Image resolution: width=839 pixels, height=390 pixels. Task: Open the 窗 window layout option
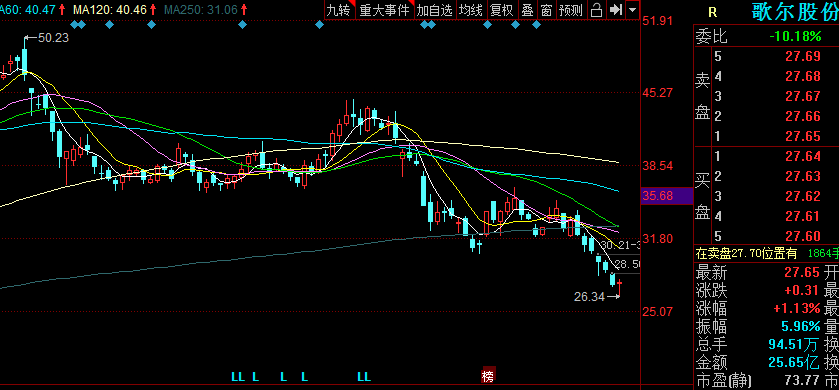click(x=546, y=9)
